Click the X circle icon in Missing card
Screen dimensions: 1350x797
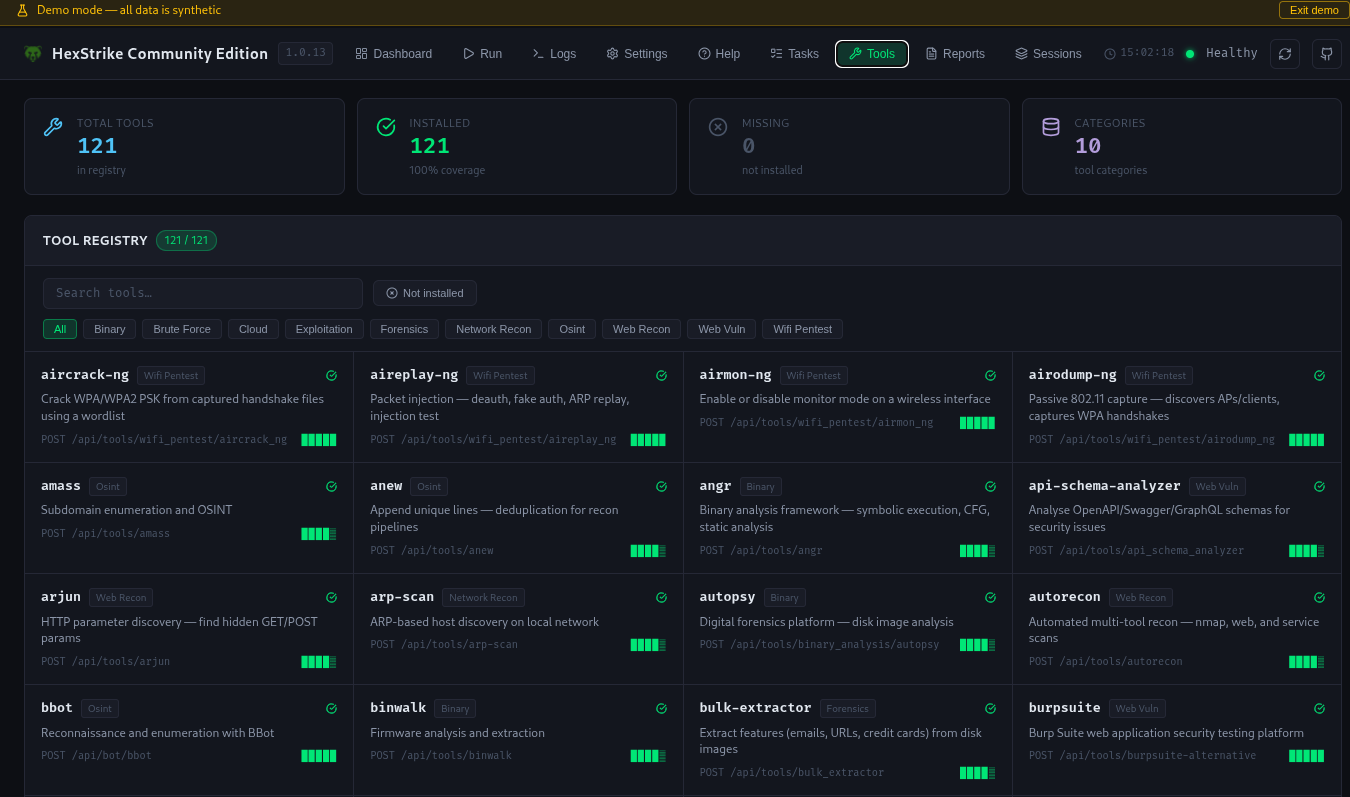point(718,127)
